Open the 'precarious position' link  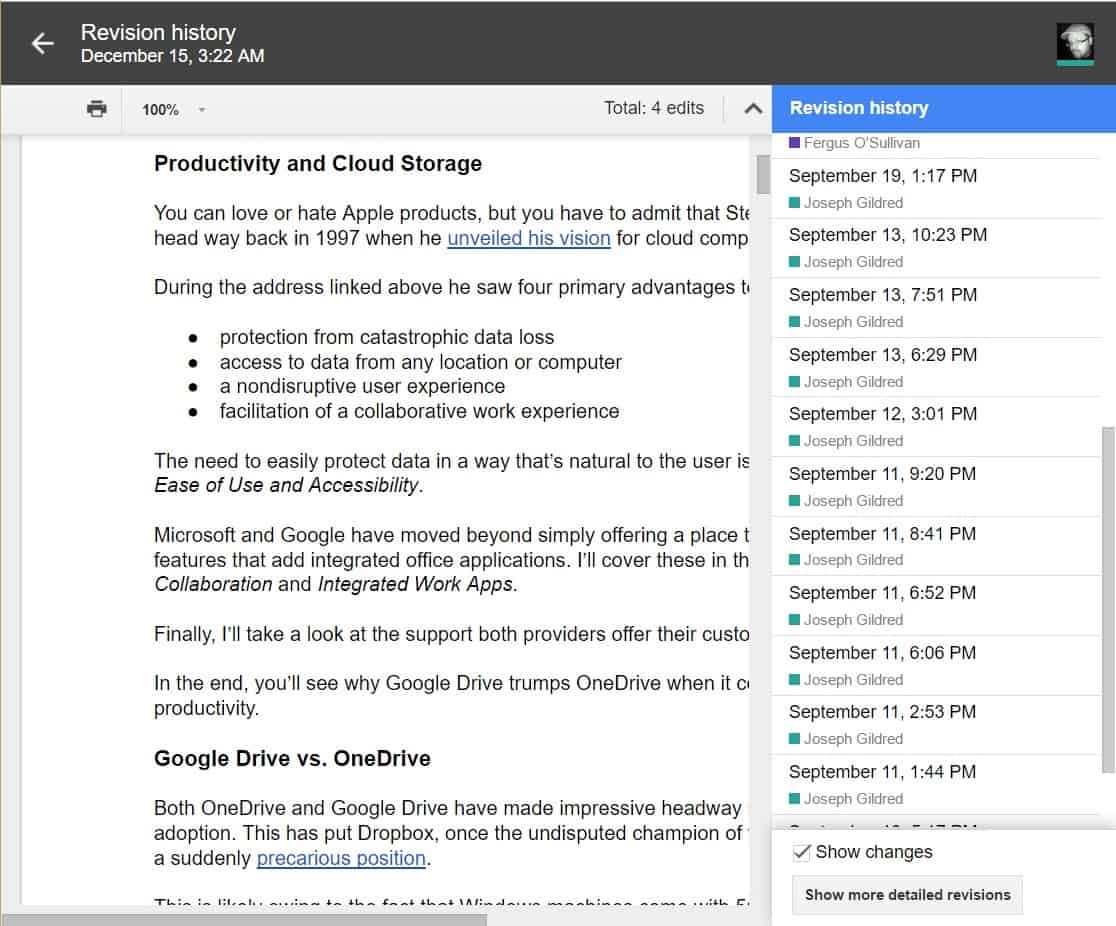[341, 858]
